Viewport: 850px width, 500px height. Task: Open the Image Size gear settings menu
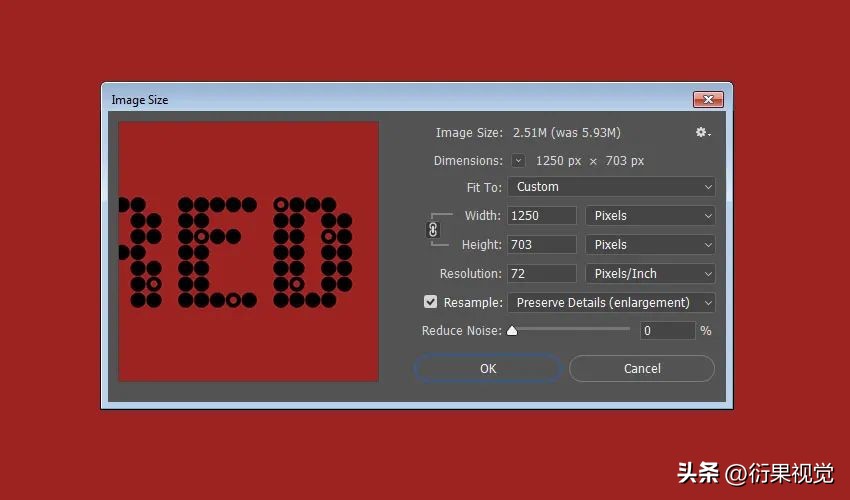click(703, 133)
